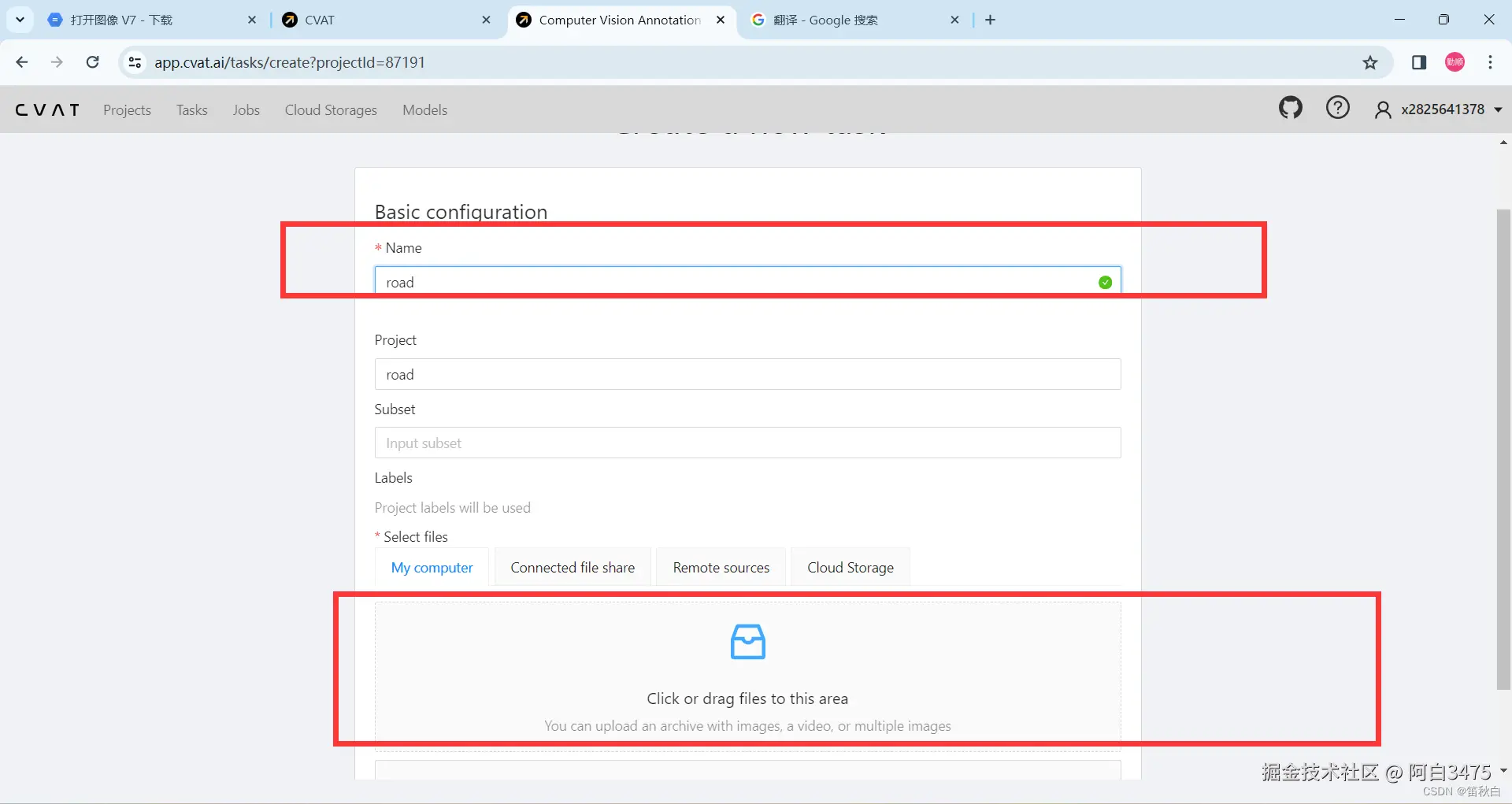
Task: Close the Google 搜索 tab
Action: (x=954, y=20)
